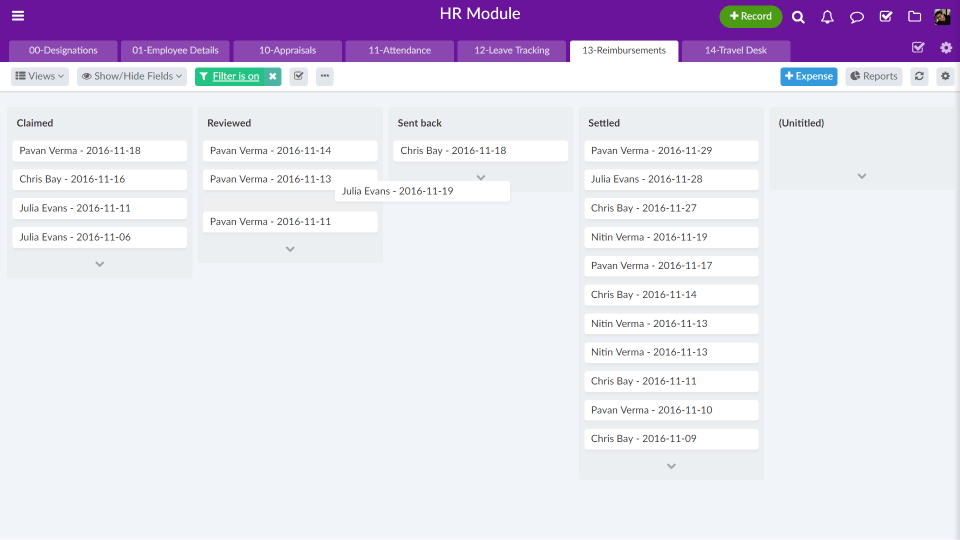Open card Julia Evans - 2016-11-11

point(100,208)
